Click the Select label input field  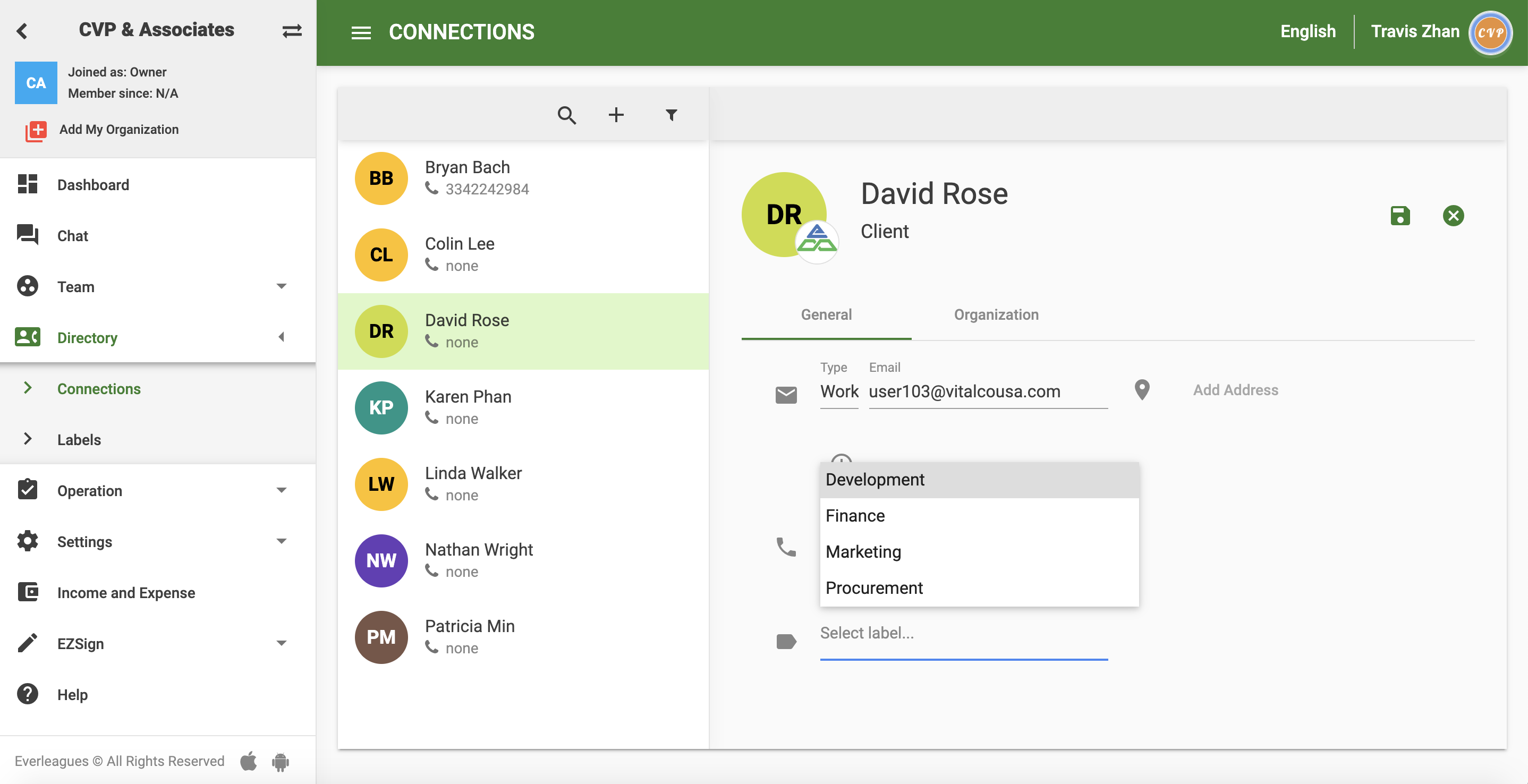963,633
